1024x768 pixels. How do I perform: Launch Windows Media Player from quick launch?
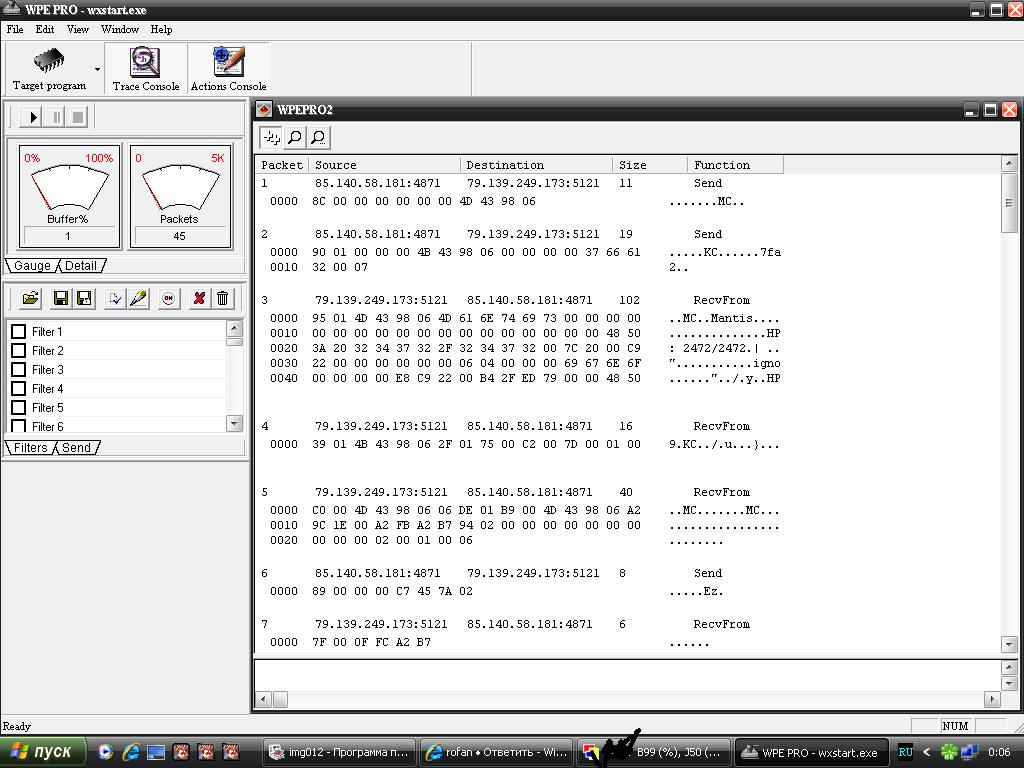point(105,752)
